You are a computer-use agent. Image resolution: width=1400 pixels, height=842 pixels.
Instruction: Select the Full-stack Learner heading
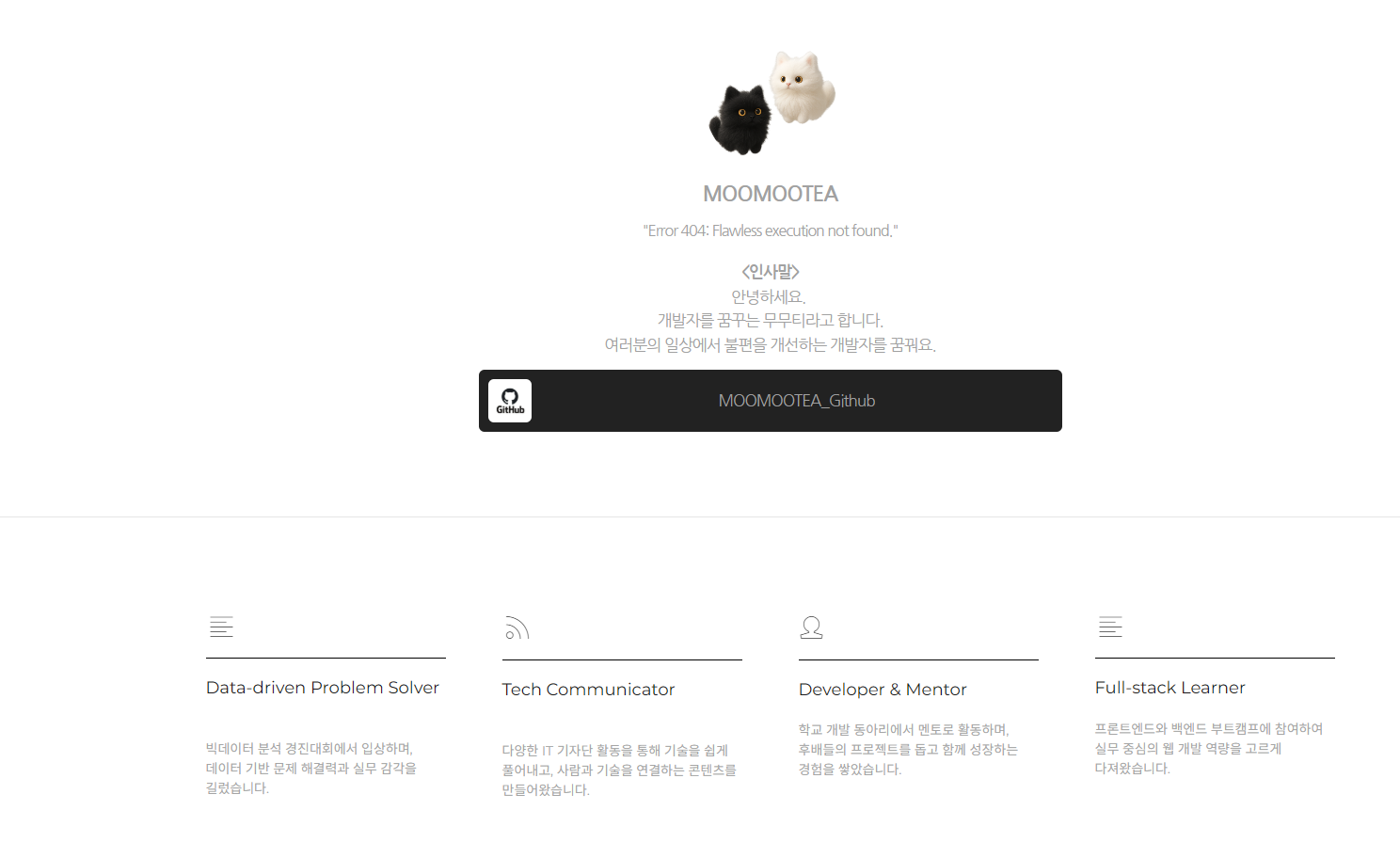[x=1169, y=688]
